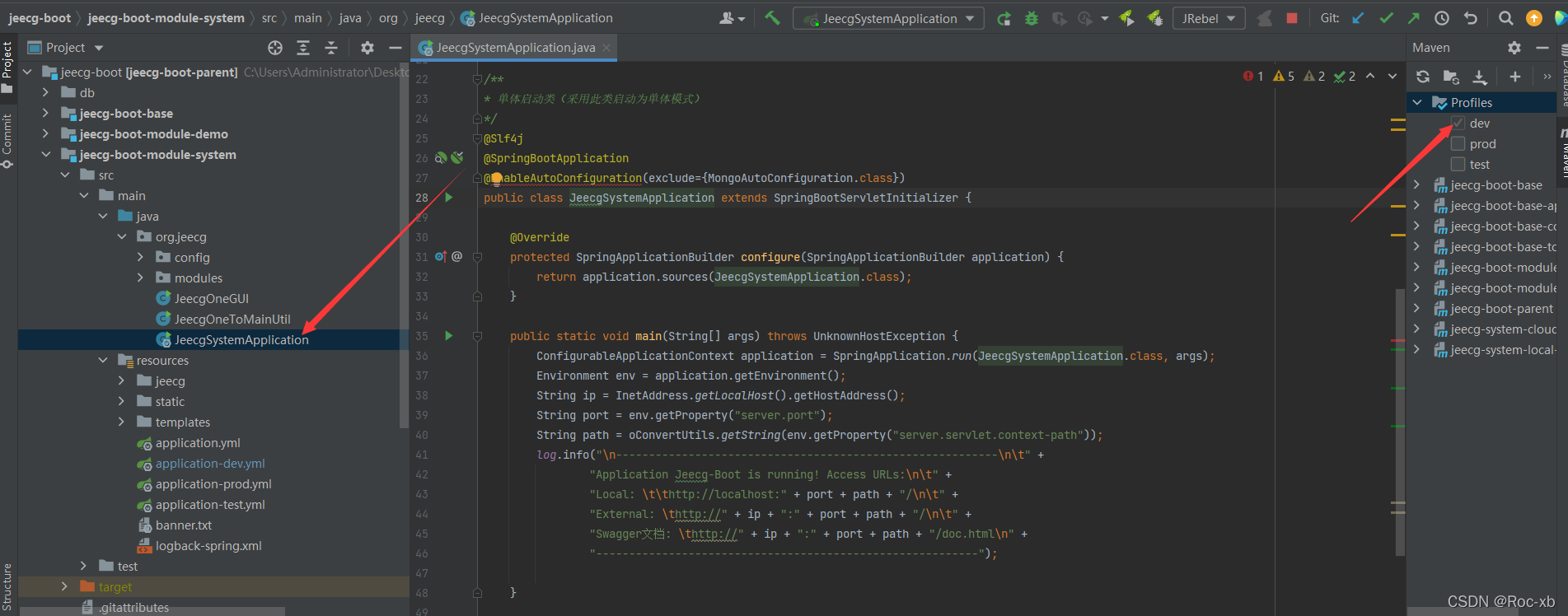Viewport: 1568px width, 616px height.
Task: Click run gutter arrow beside class declaration
Action: [x=449, y=198]
